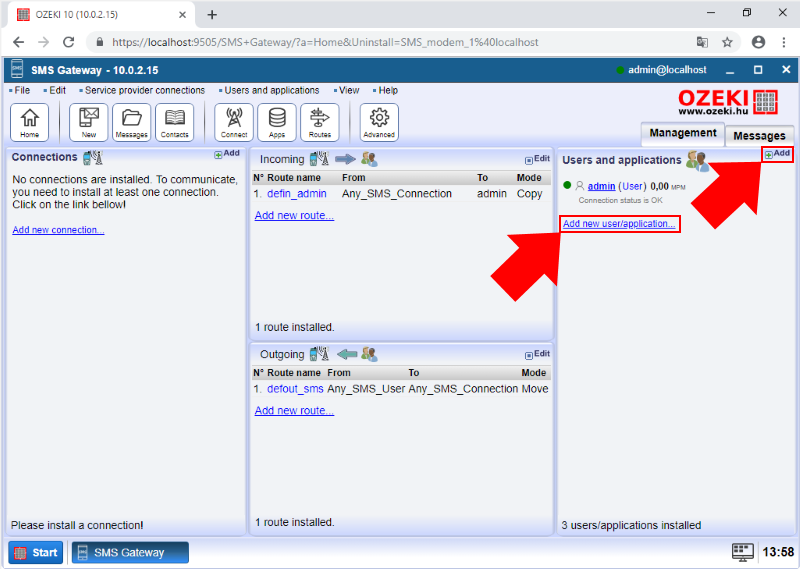The width and height of the screenshot is (800, 569).
Task: Click the browser address bar URL
Action: [325, 42]
